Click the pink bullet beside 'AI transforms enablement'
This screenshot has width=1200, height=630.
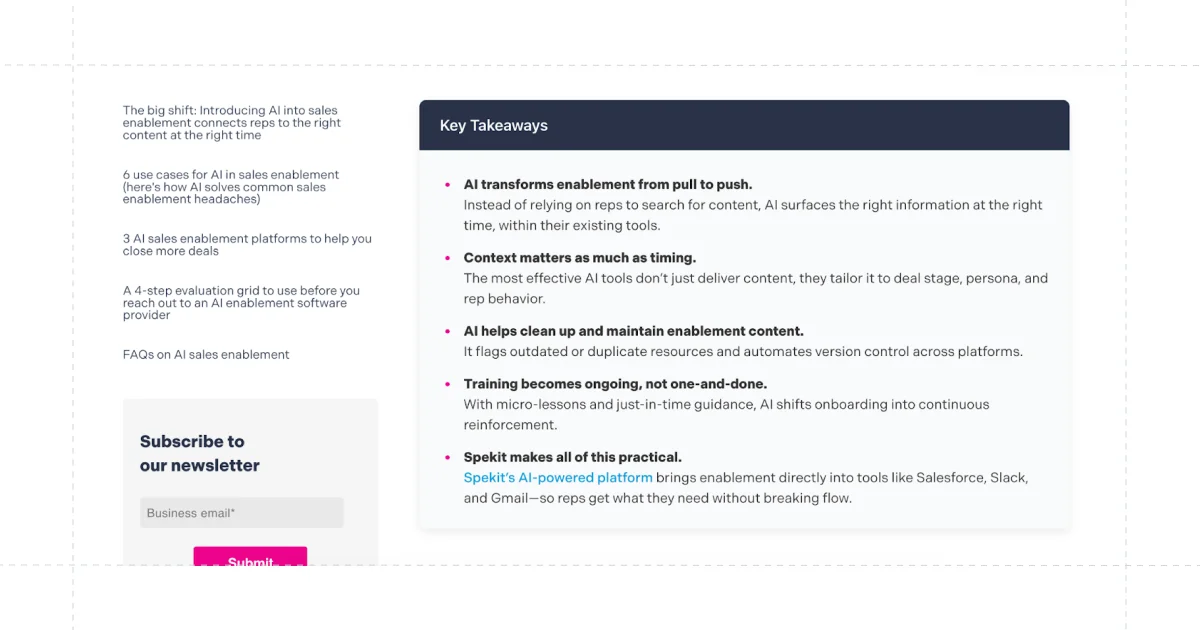[x=447, y=185]
